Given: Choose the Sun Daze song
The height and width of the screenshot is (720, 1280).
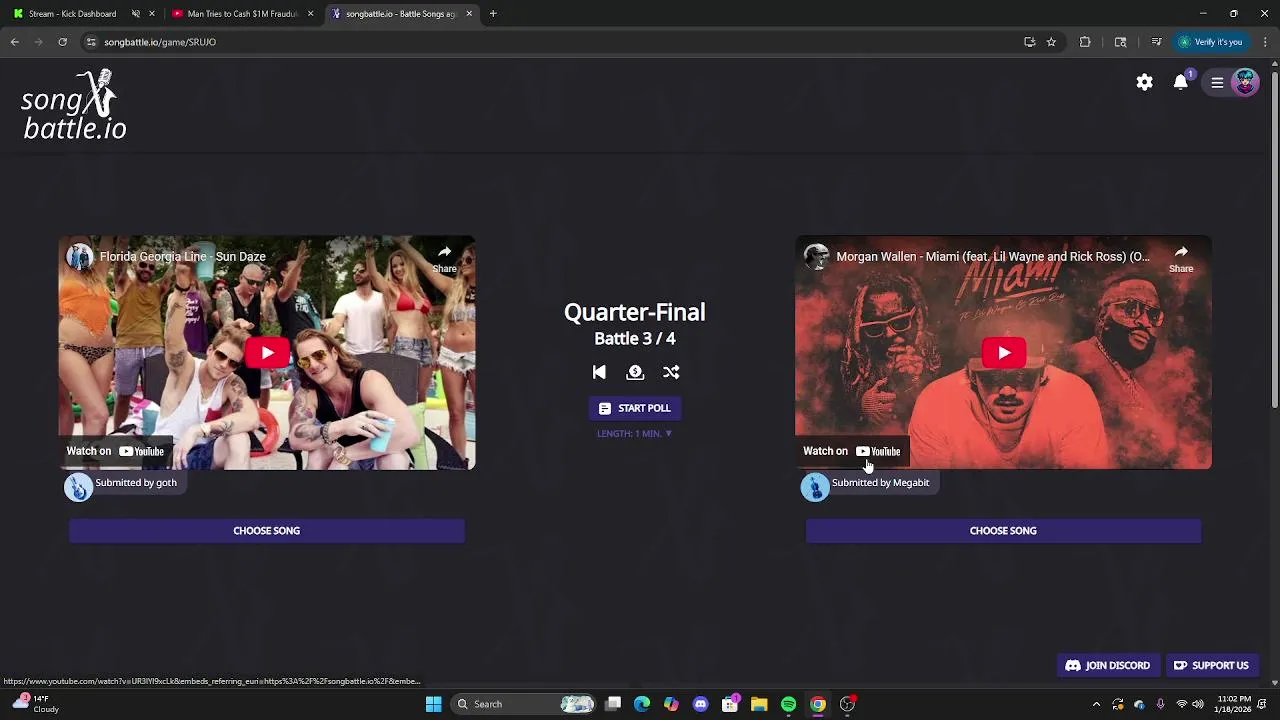Looking at the screenshot, I should pos(267,531).
